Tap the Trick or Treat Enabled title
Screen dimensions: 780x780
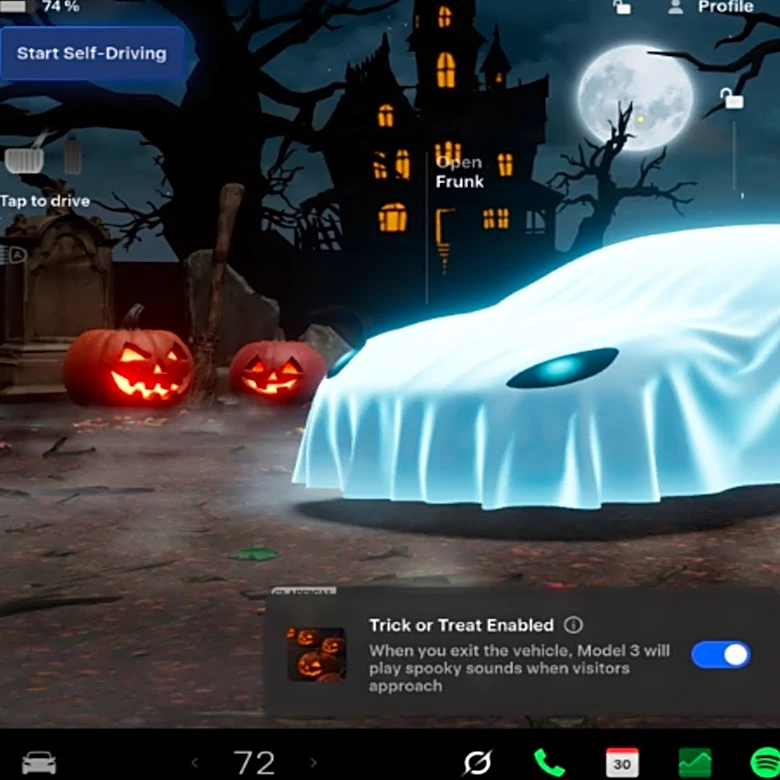461,625
